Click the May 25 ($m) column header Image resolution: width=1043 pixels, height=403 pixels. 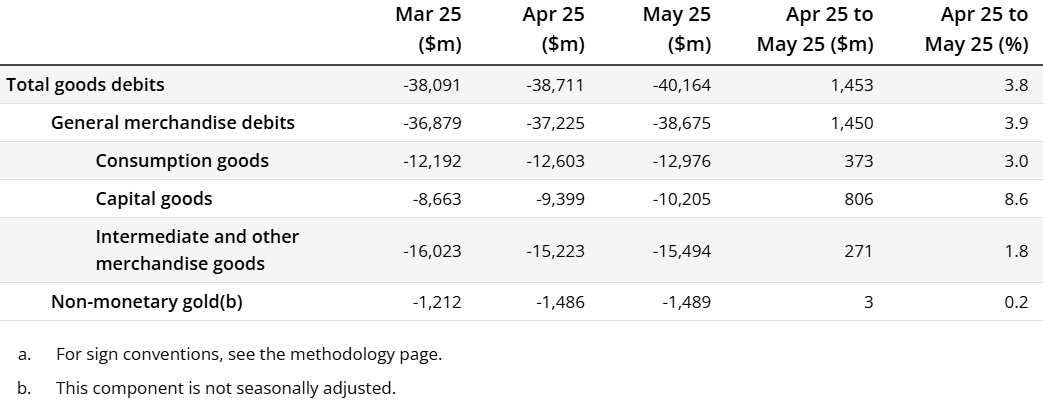[x=678, y=29]
